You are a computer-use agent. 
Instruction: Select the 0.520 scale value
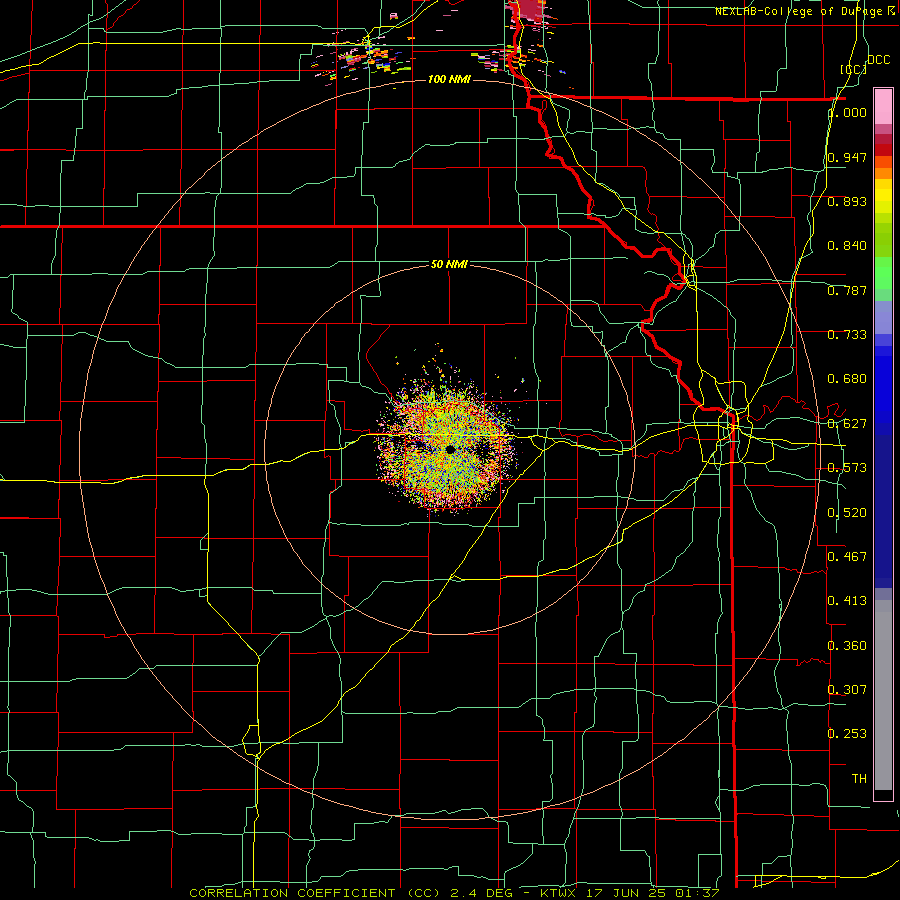[847, 513]
